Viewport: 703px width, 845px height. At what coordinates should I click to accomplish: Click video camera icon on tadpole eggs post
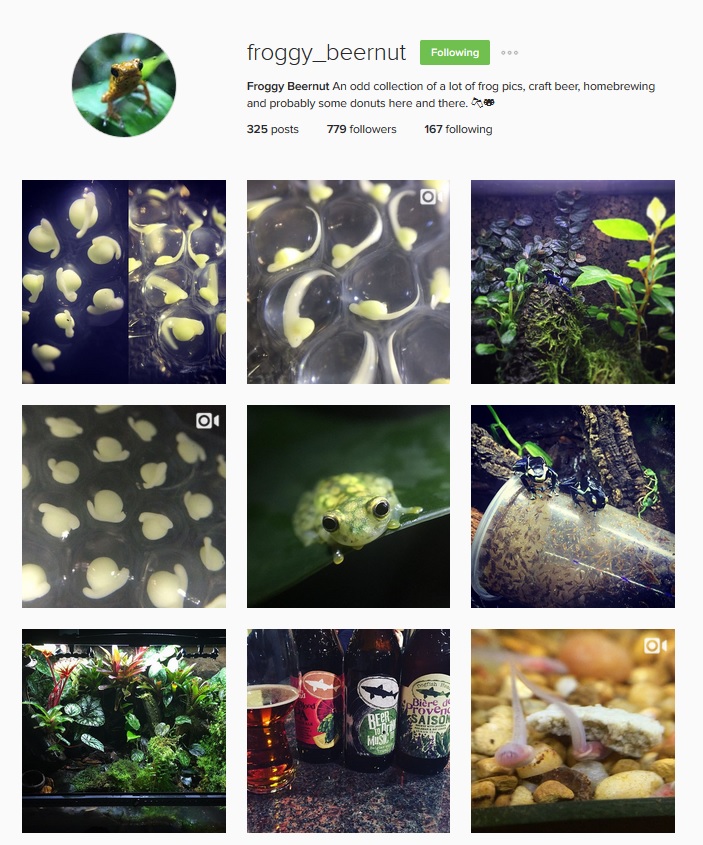pos(432,197)
